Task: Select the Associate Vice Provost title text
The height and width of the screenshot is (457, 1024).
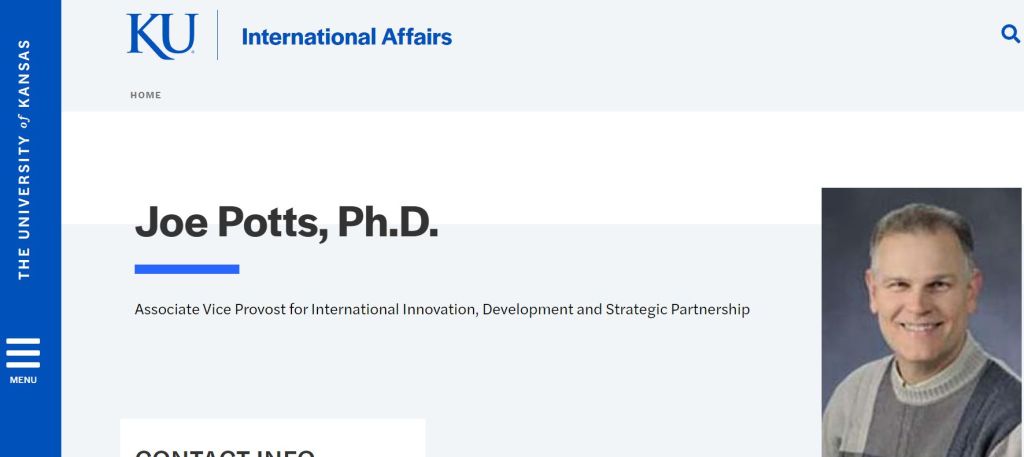Action: point(442,309)
